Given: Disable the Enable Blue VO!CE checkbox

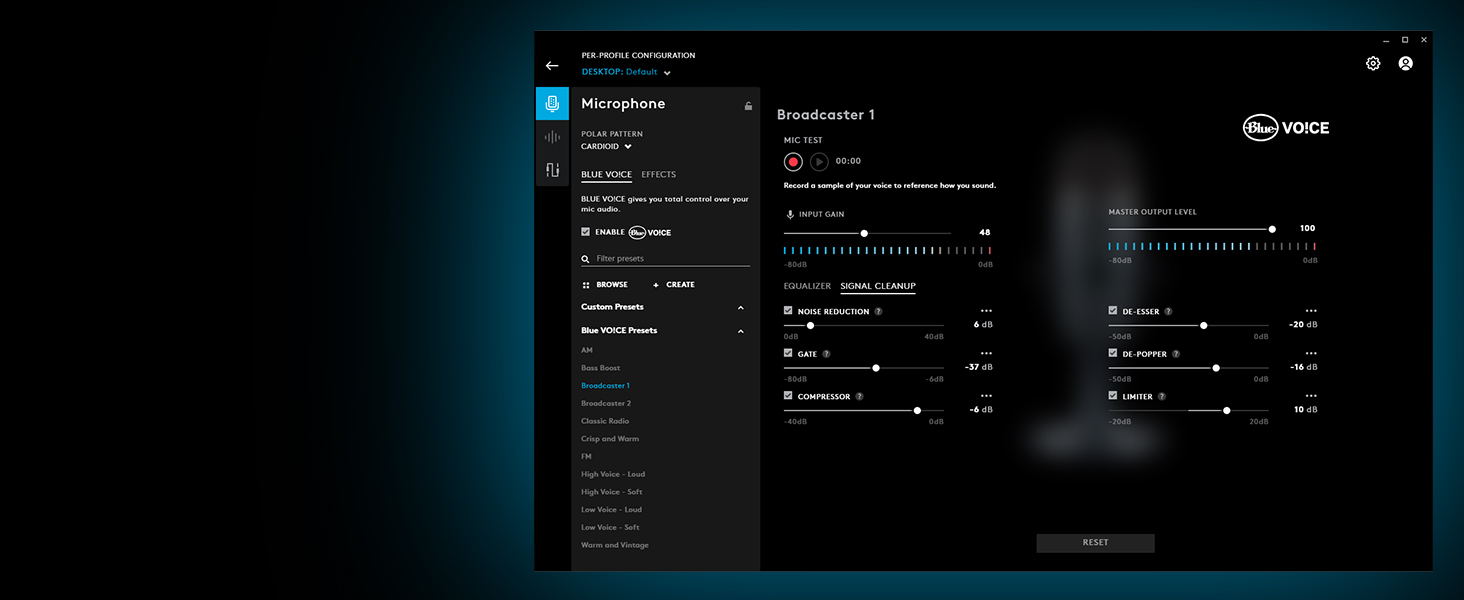Looking at the screenshot, I should coord(586,232).
